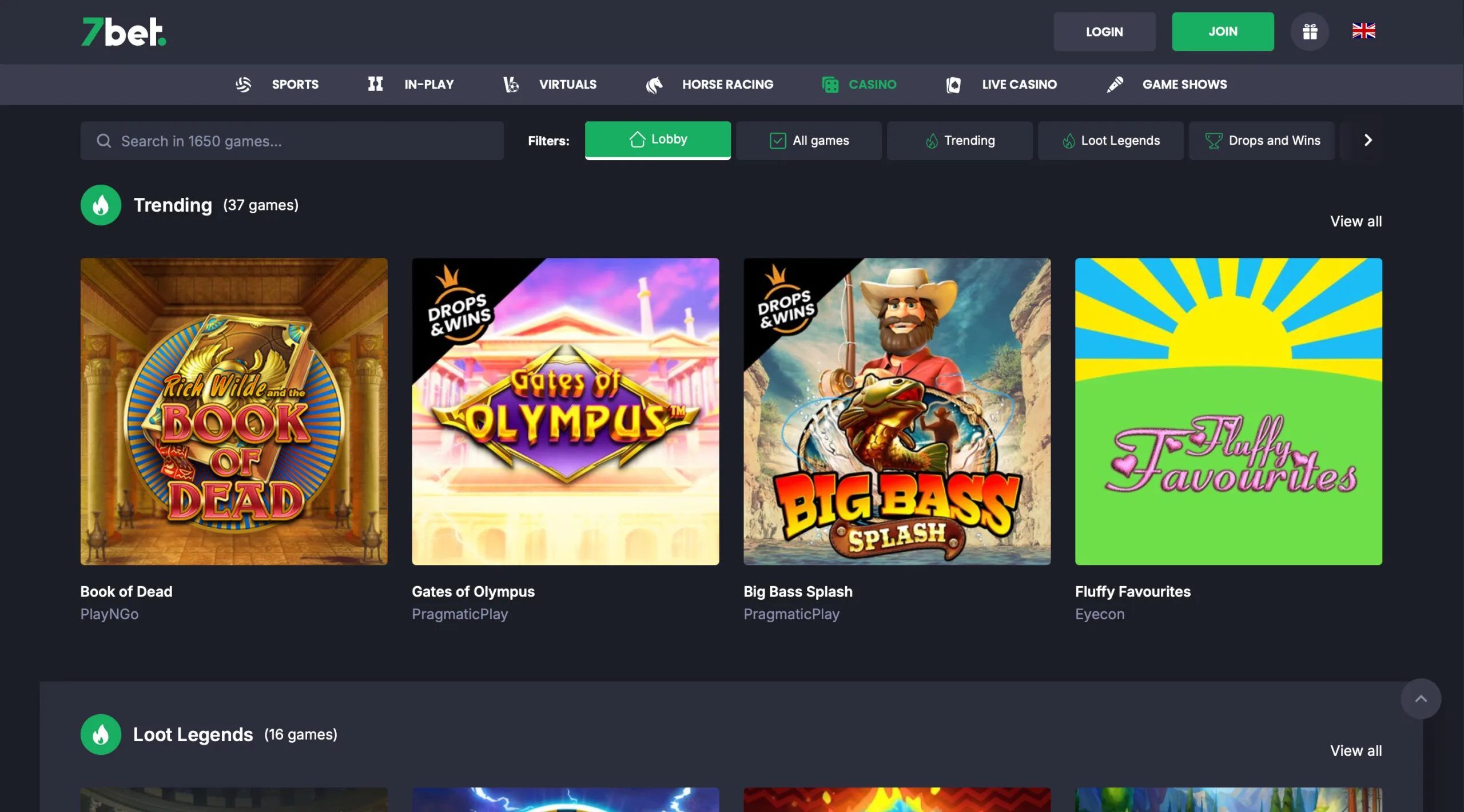Click the Horse Racing horse head icon

click(x=655, y=84)
